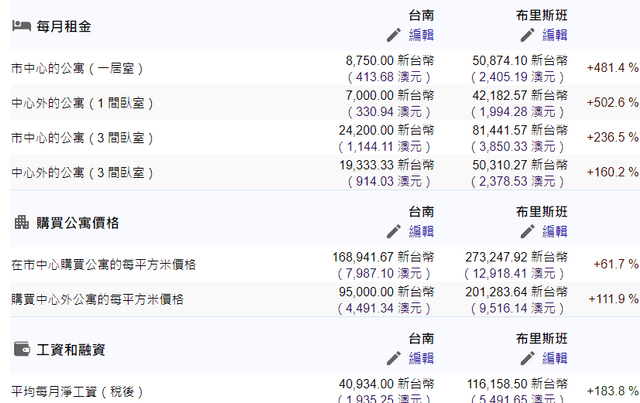Click the value 116,158.50 新台幣
Image resolution: width=640 pixels, height=403 pixels.
[517, 384]
